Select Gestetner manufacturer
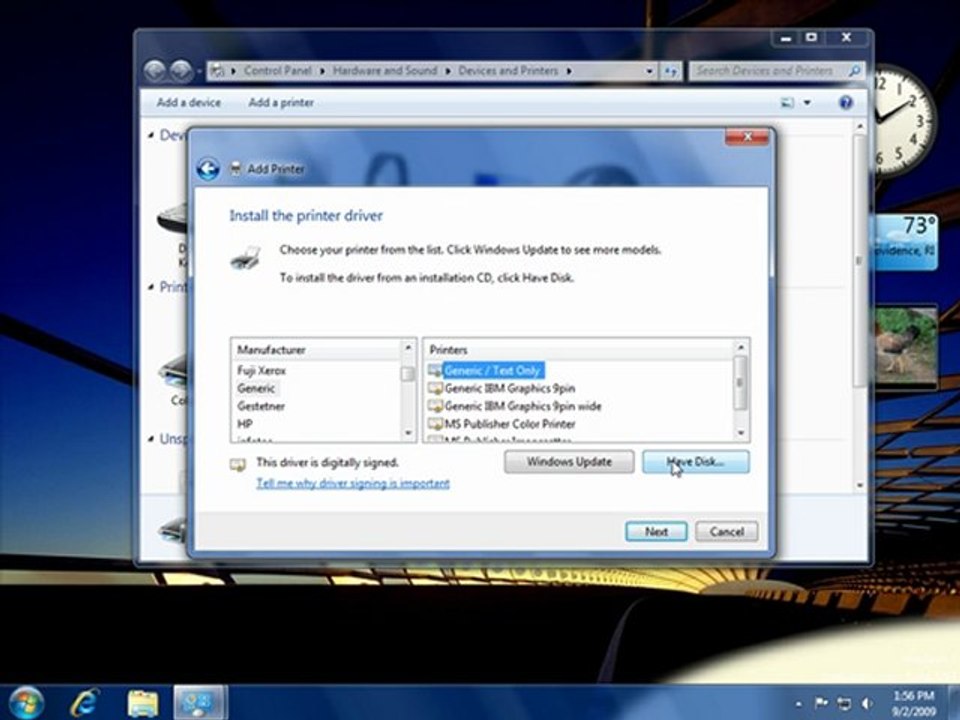This screenshot has width=960, height=720. 261,406
